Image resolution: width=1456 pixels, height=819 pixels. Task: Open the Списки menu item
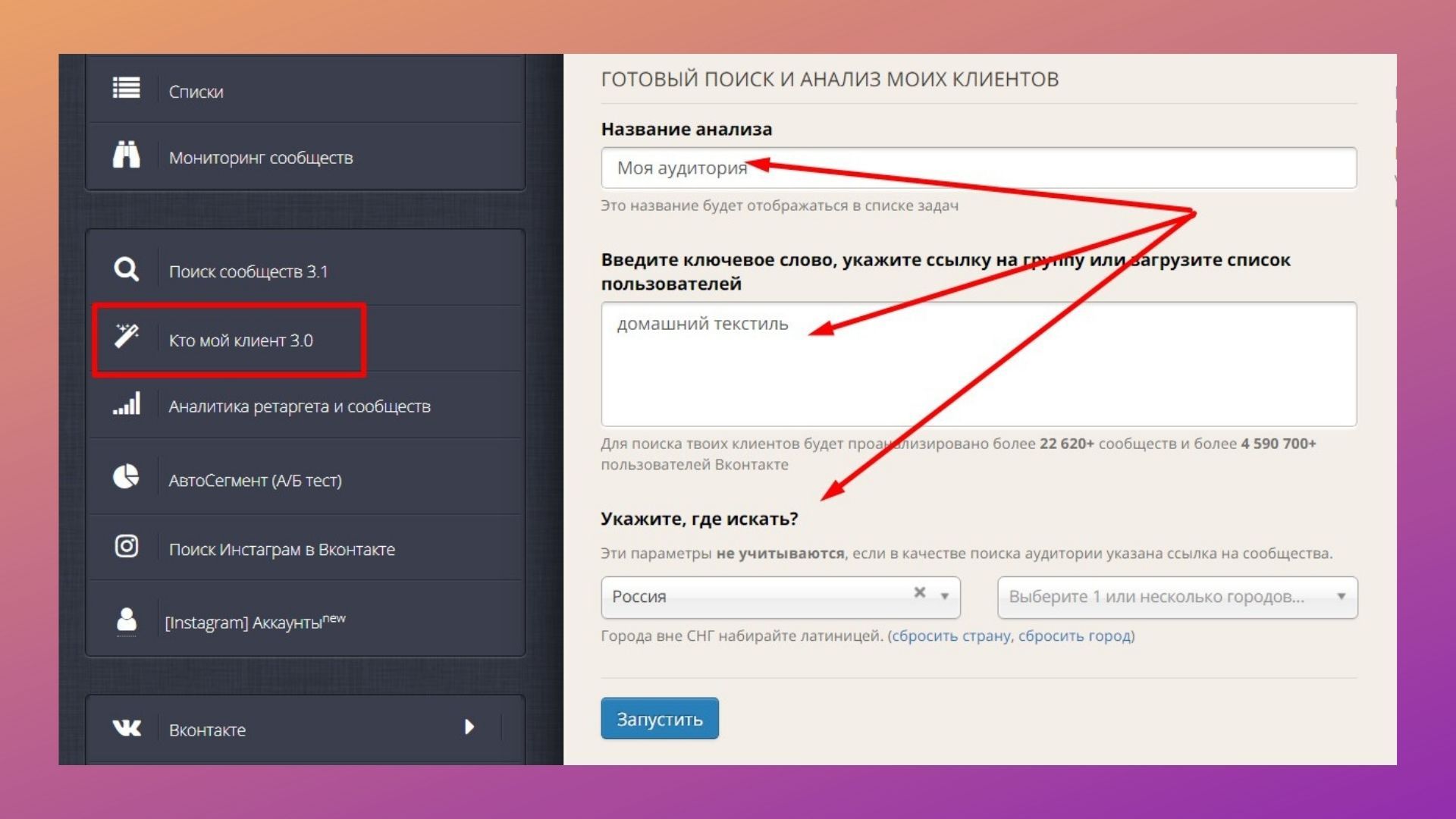pos(196,92)
